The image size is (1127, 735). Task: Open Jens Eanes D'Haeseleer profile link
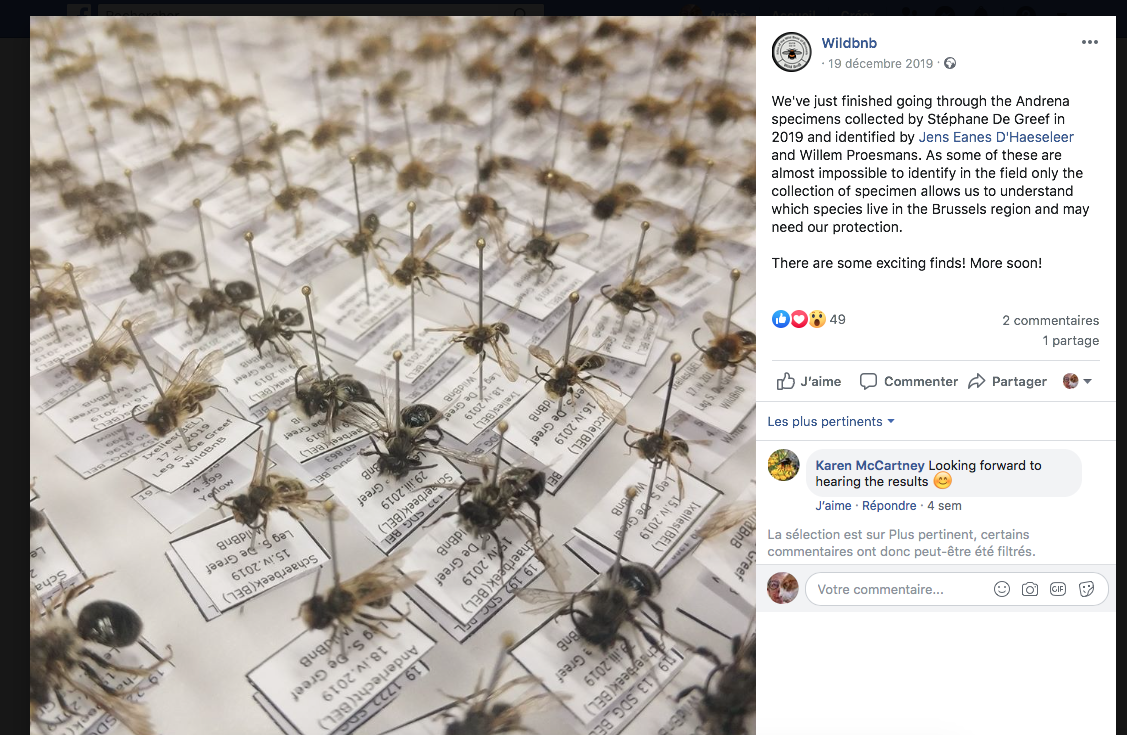pyautogui.click(x=995, y=137)
